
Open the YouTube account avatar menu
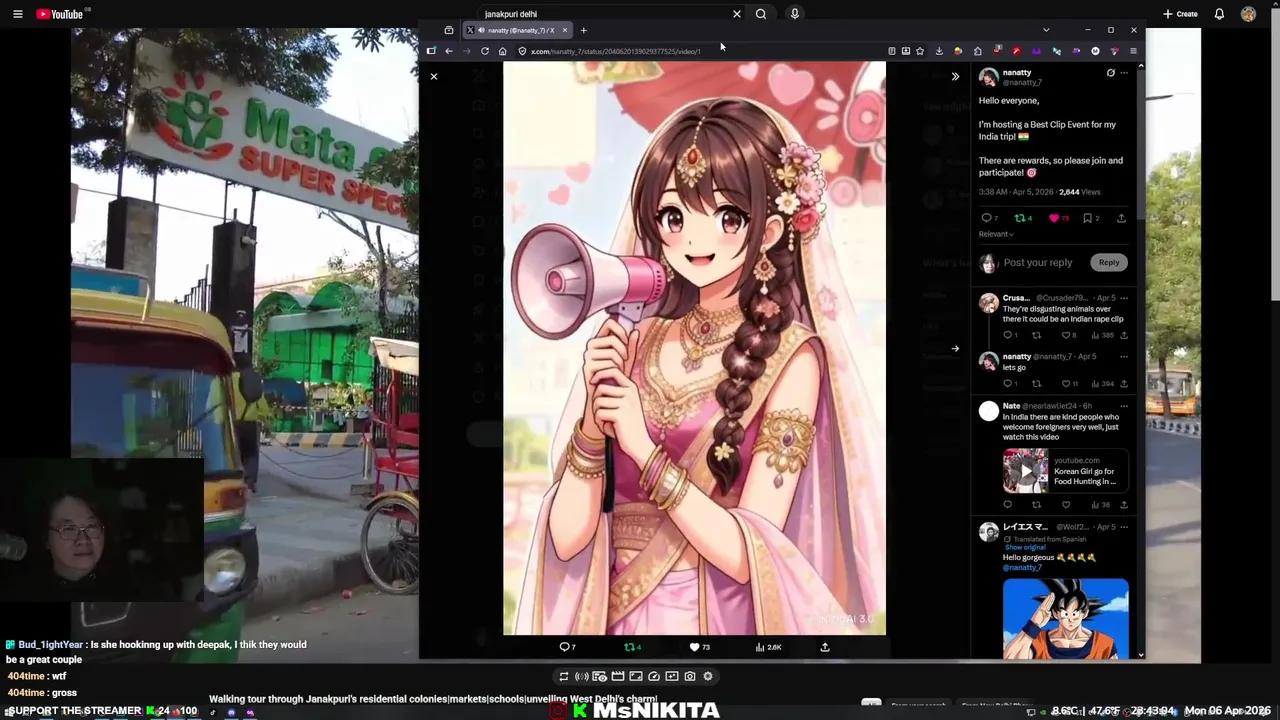1248,14
